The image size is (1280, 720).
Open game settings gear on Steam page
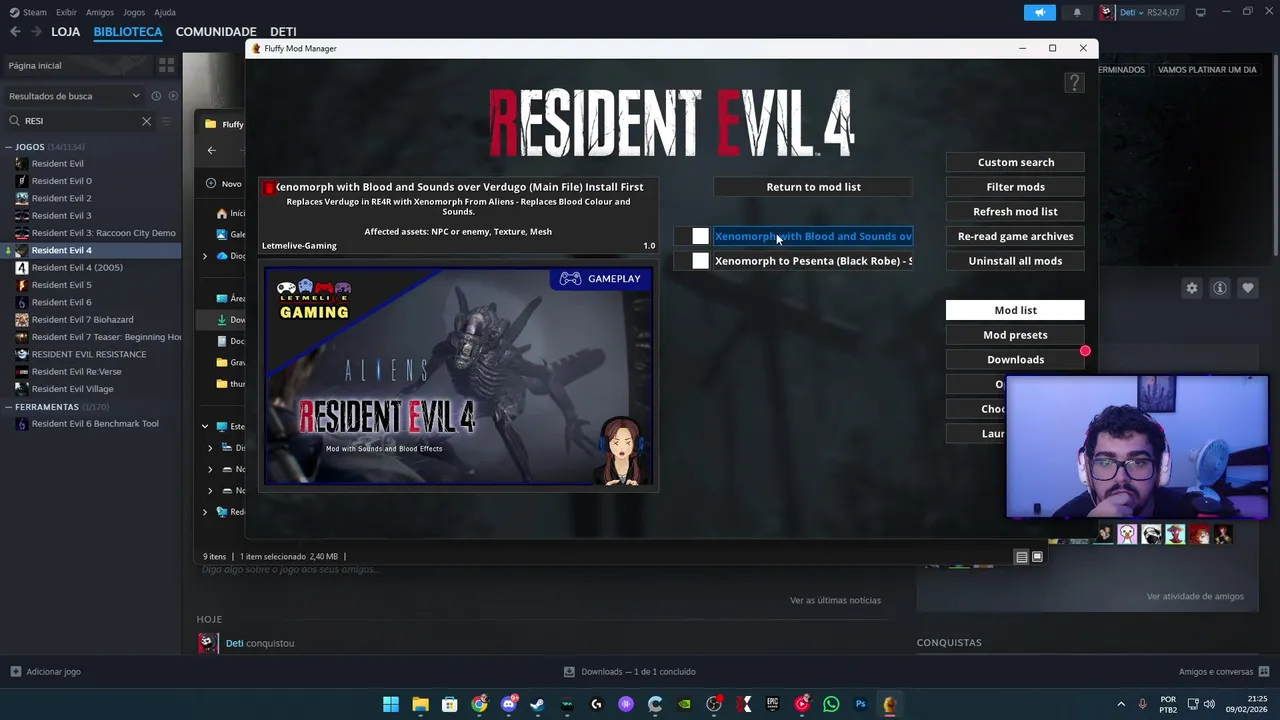(1192, 288)
